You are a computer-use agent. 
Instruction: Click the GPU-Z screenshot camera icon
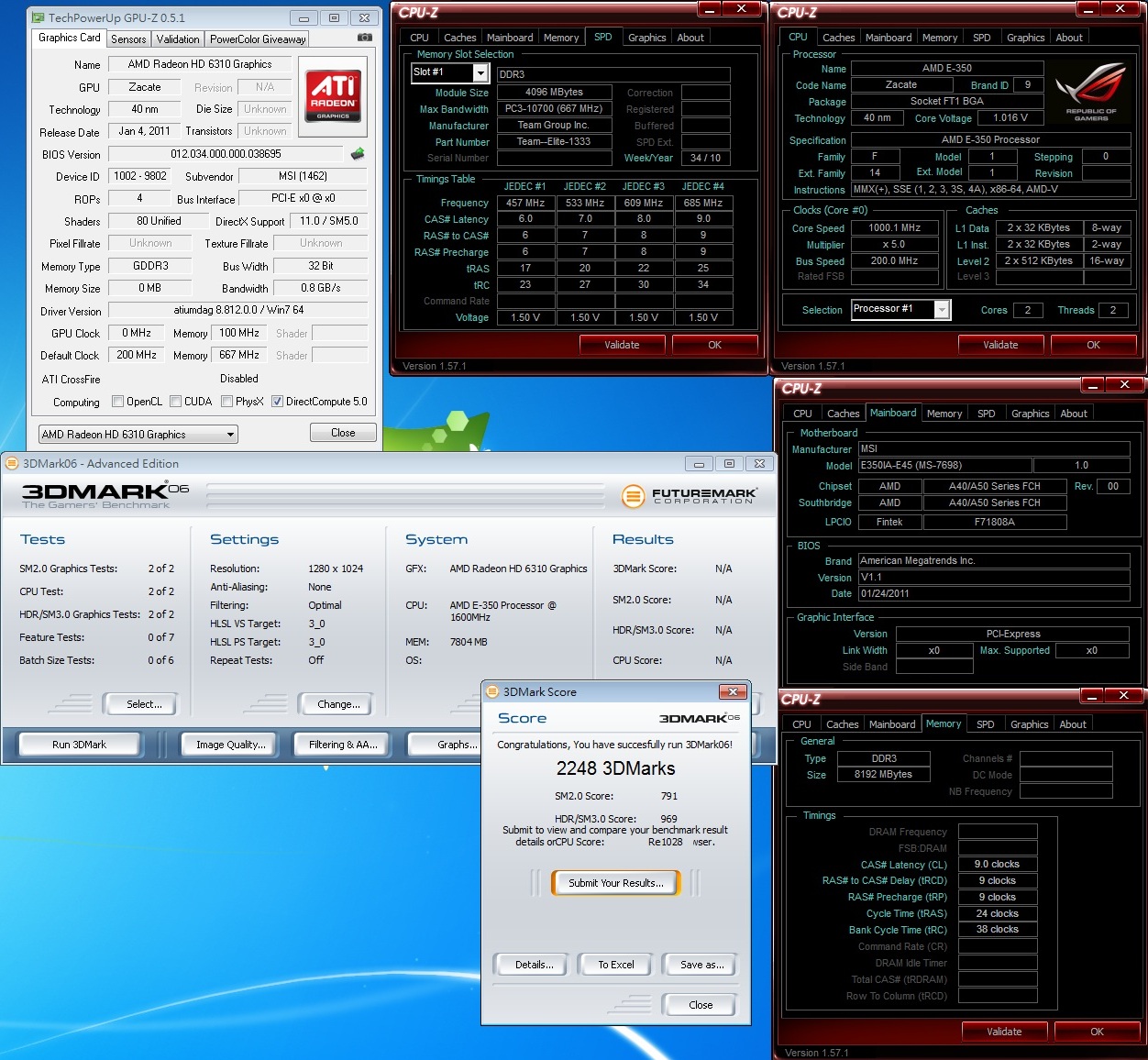pyautogui.click(x=364, y=38)
